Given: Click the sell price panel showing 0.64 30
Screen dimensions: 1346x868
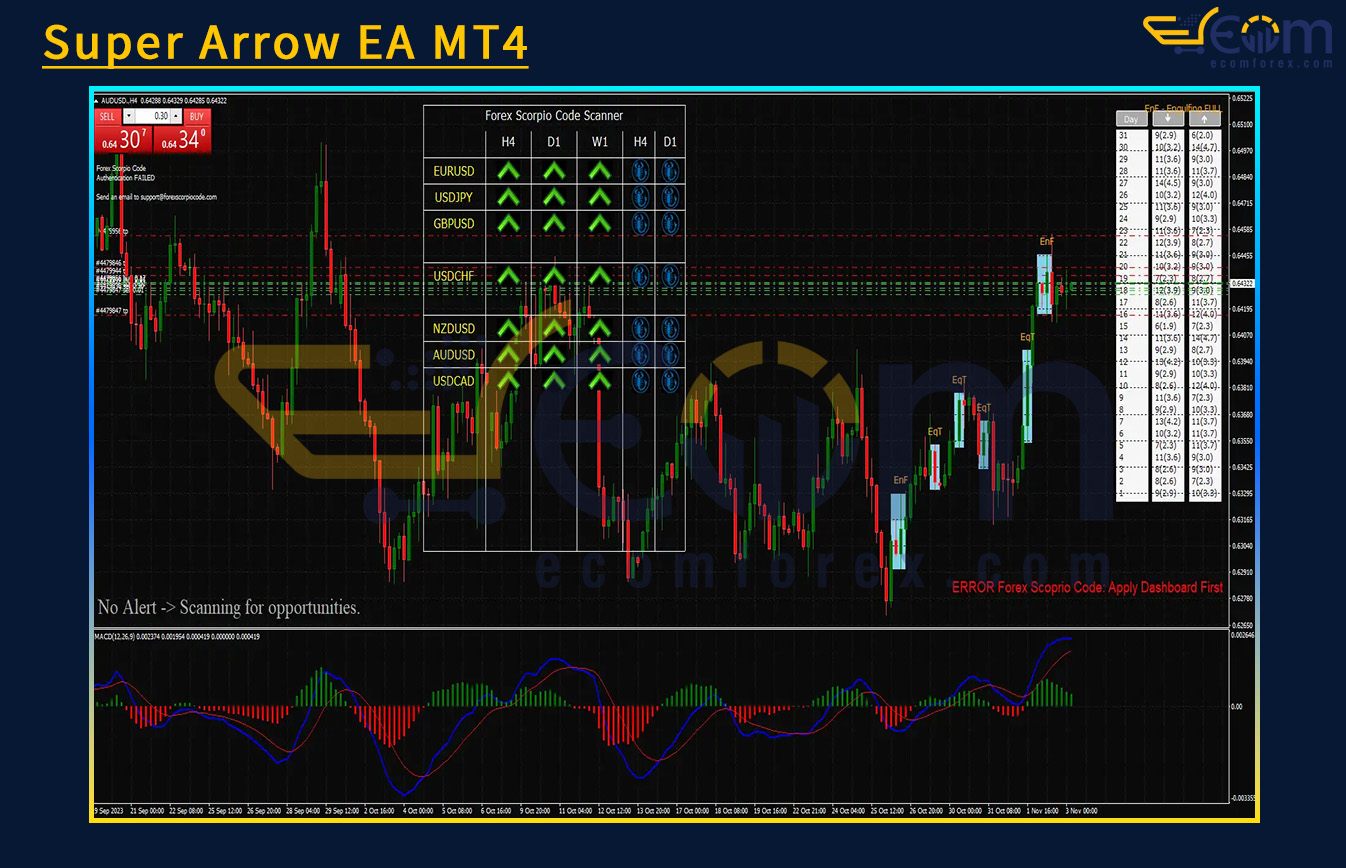Looking at the screenshot, I should (x=123, y=139).
